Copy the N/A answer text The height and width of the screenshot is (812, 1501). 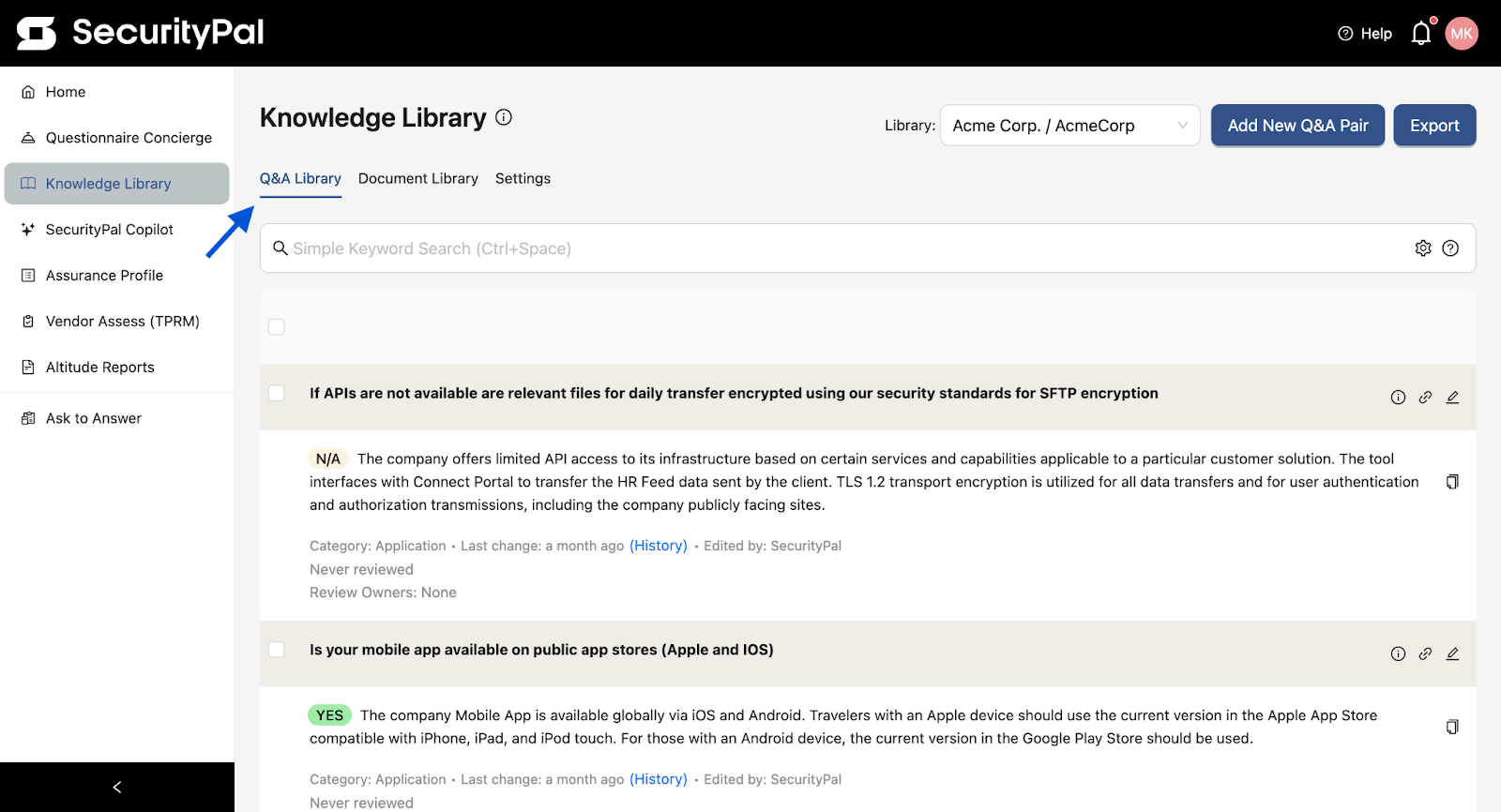pos(1452,482)
